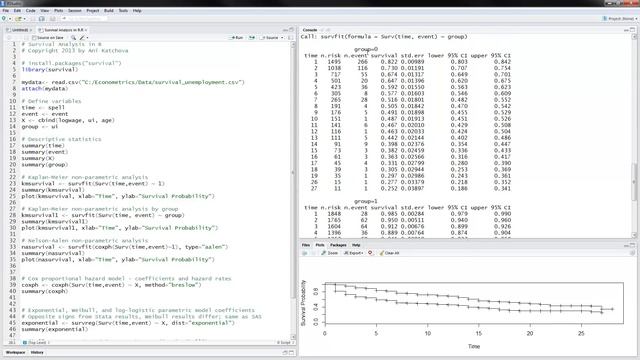The height and width of the screenshot is (360, 640).
Task: Open the Top Level scope selector
Action: coord(37,342)
